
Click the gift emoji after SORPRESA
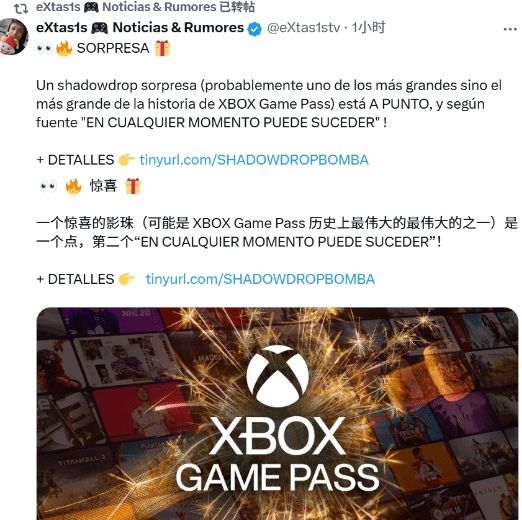pos(162,48)
